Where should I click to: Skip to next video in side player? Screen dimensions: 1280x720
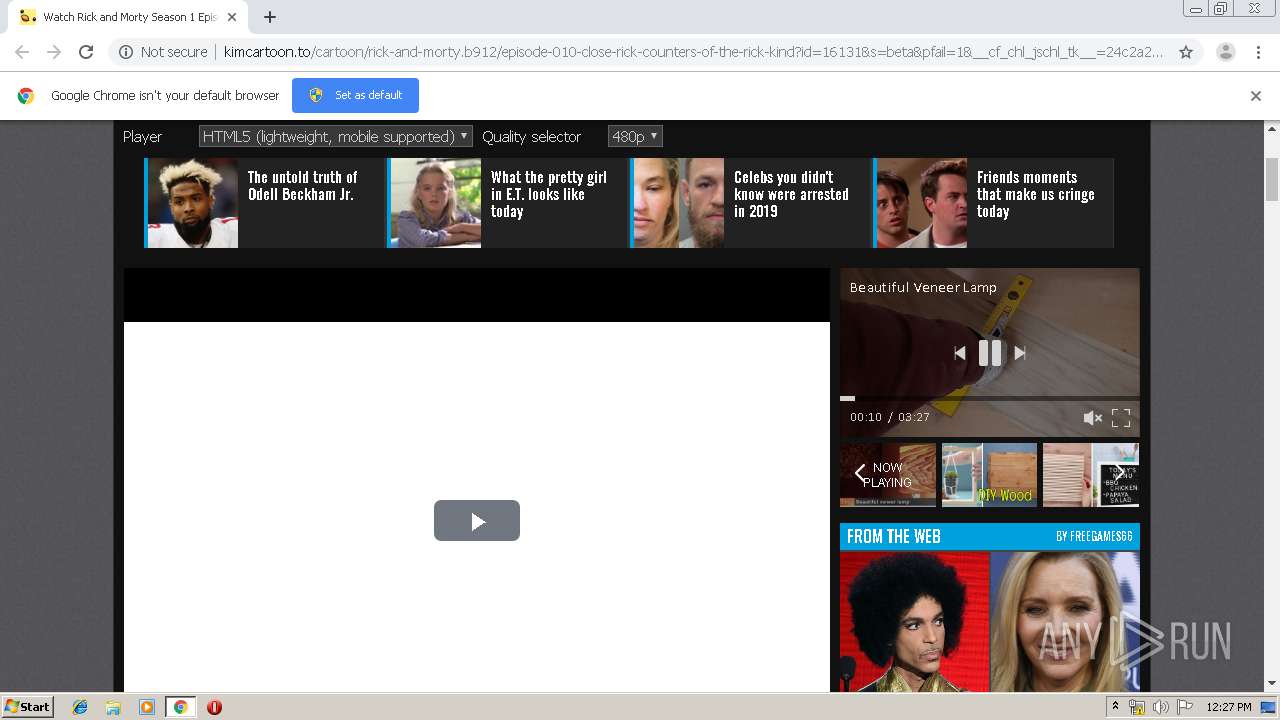pyautogui.click(x=1020, y=352)
